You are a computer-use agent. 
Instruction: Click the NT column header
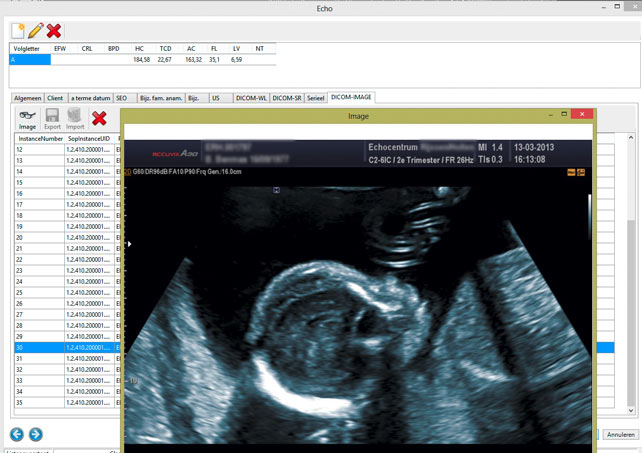(x=260, y=49)
